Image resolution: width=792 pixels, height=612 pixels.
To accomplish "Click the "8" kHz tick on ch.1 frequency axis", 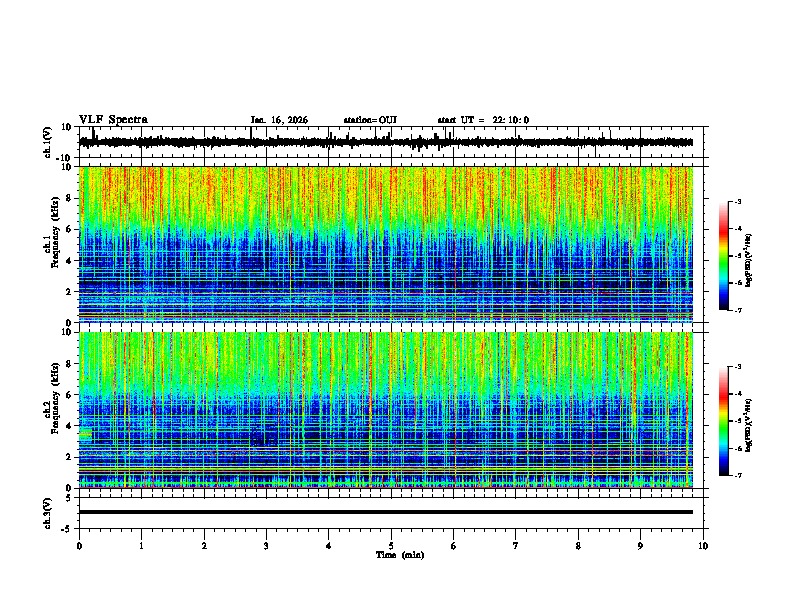I will [x=69, y=198].
